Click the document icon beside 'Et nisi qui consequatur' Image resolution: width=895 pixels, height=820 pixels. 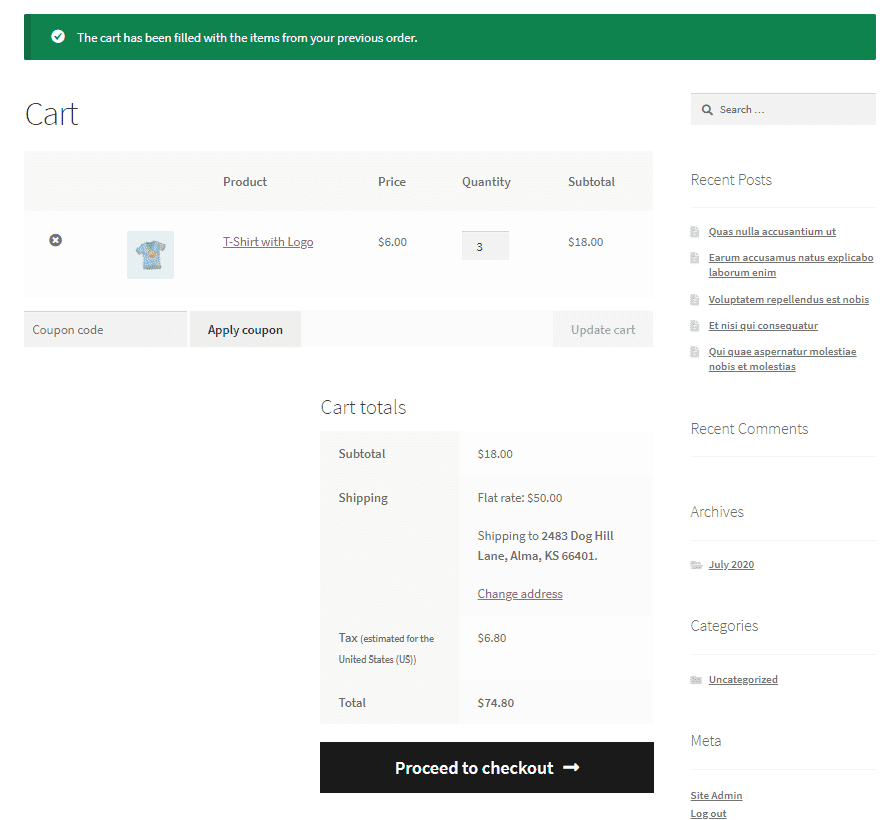click(x=695, y=326)
